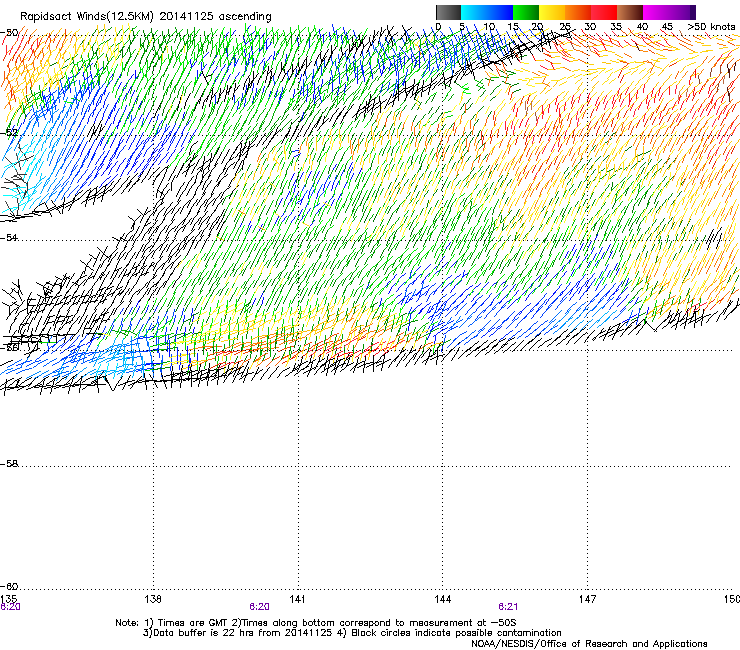
Task: Click the '141' longitude label
Action: pos(297,599)
